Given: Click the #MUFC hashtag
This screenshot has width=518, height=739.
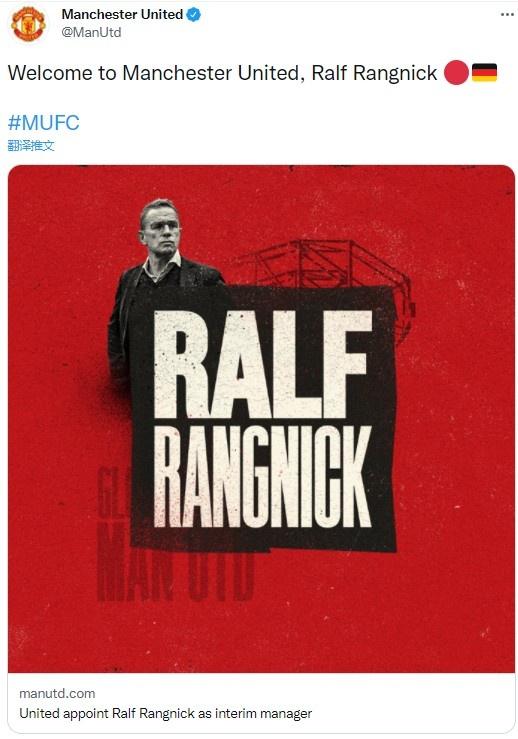Looking at the screenshot, I should tap(43, 123).
